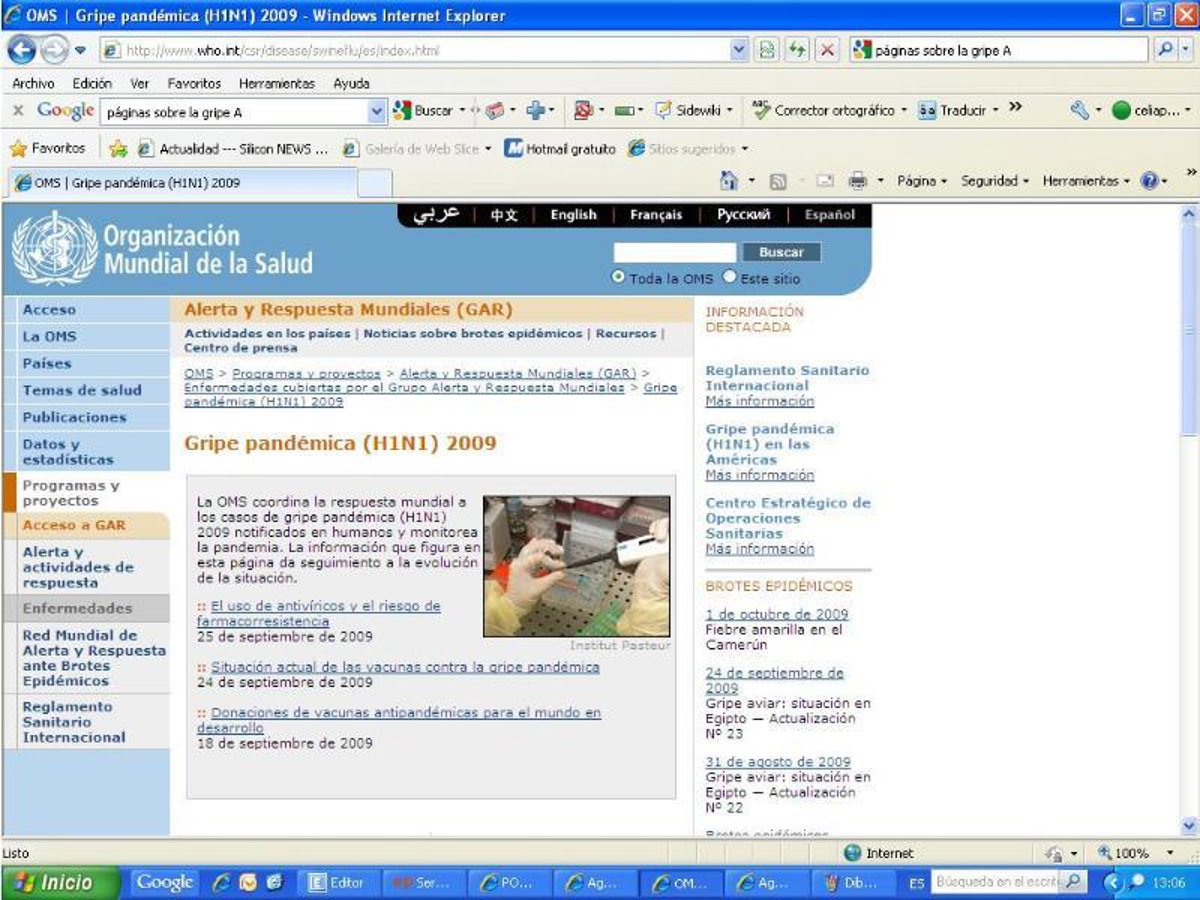Click the red Stop loading icon
Viewport: 1200px width, 900px height.
coord(827,50)
